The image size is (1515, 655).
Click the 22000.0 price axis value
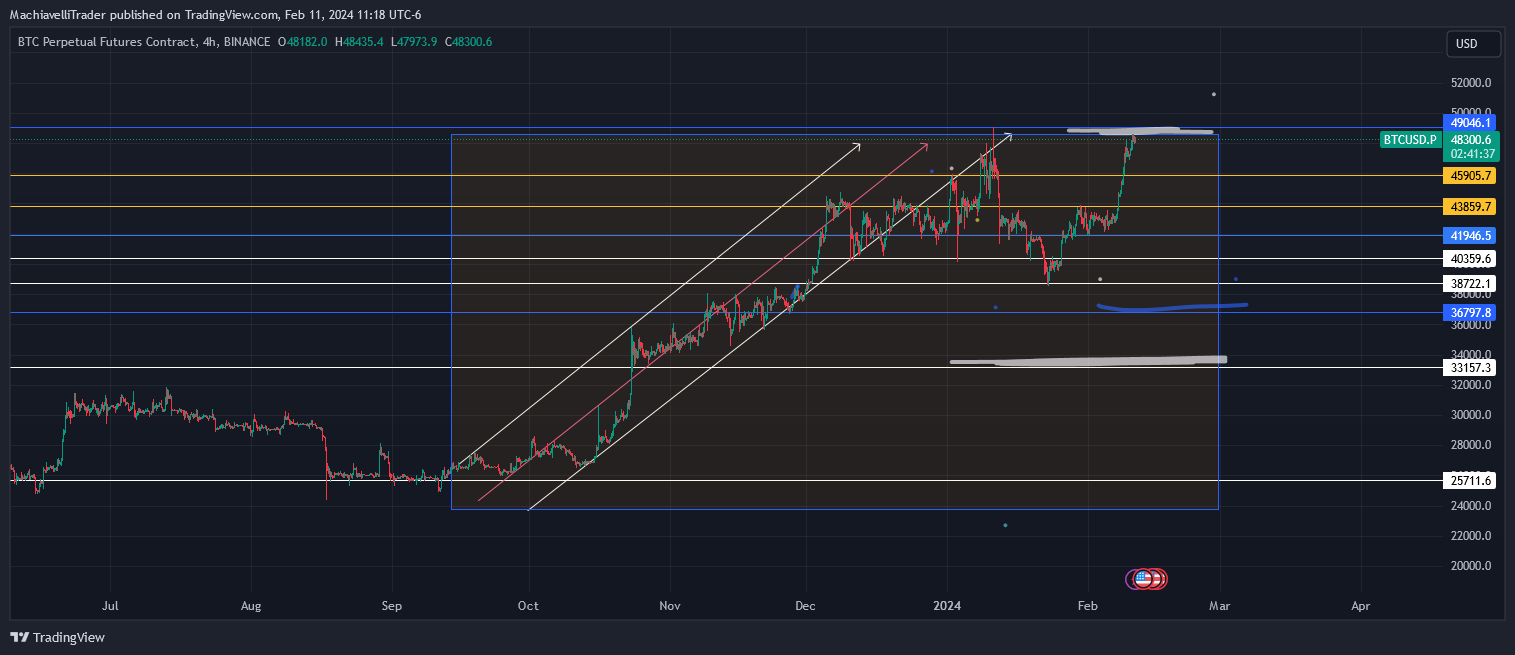1471,536
